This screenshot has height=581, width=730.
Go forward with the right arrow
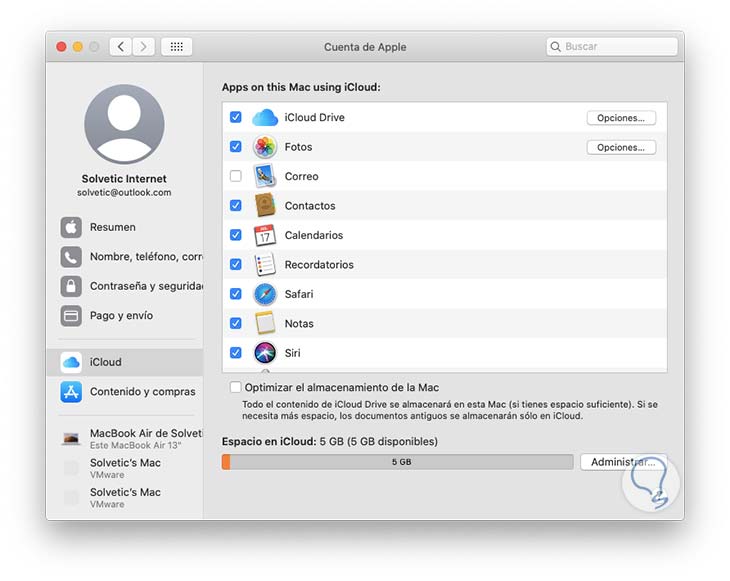click(143, 47)
